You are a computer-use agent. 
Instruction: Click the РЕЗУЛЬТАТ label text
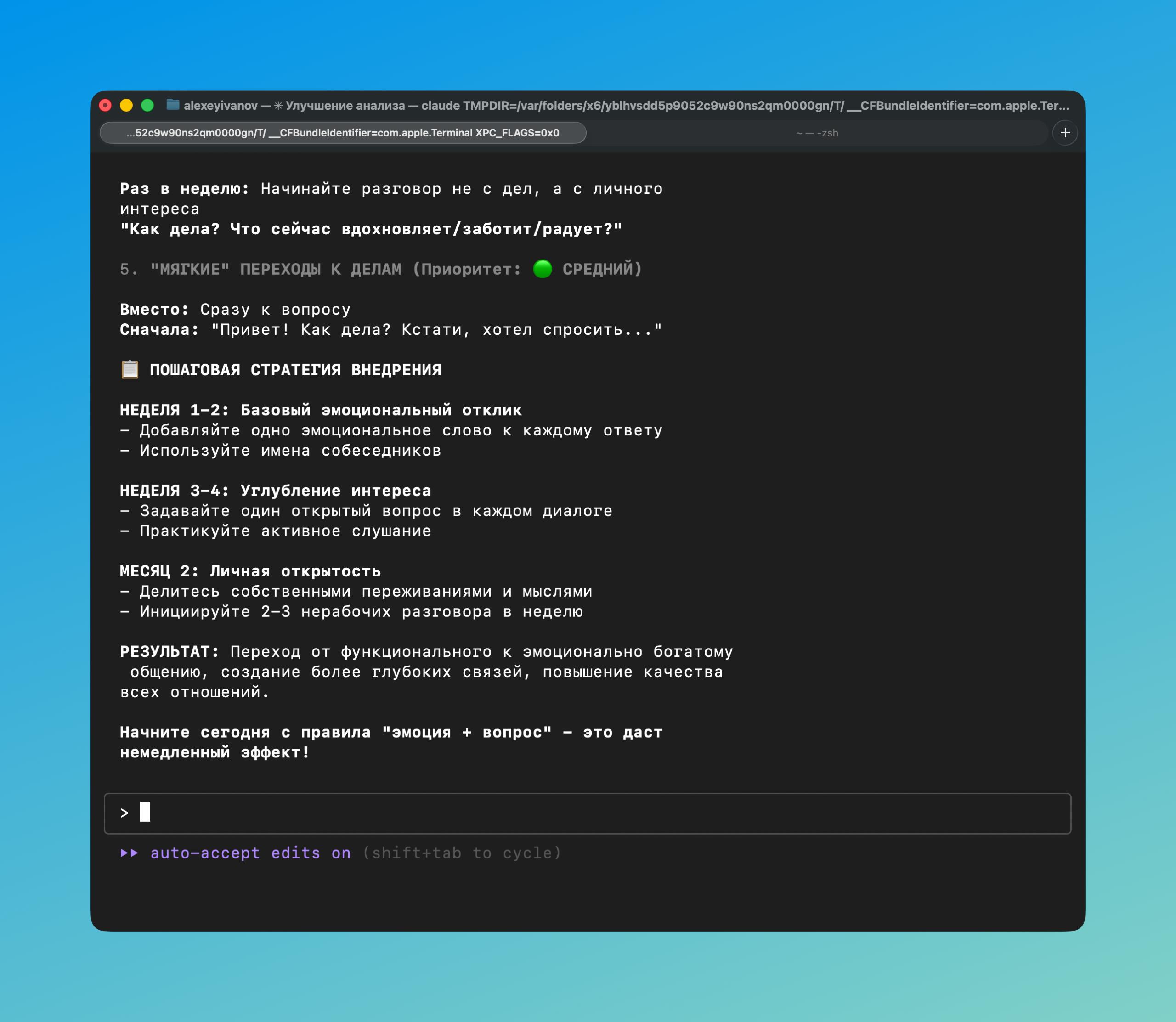[x=169, y=651]
